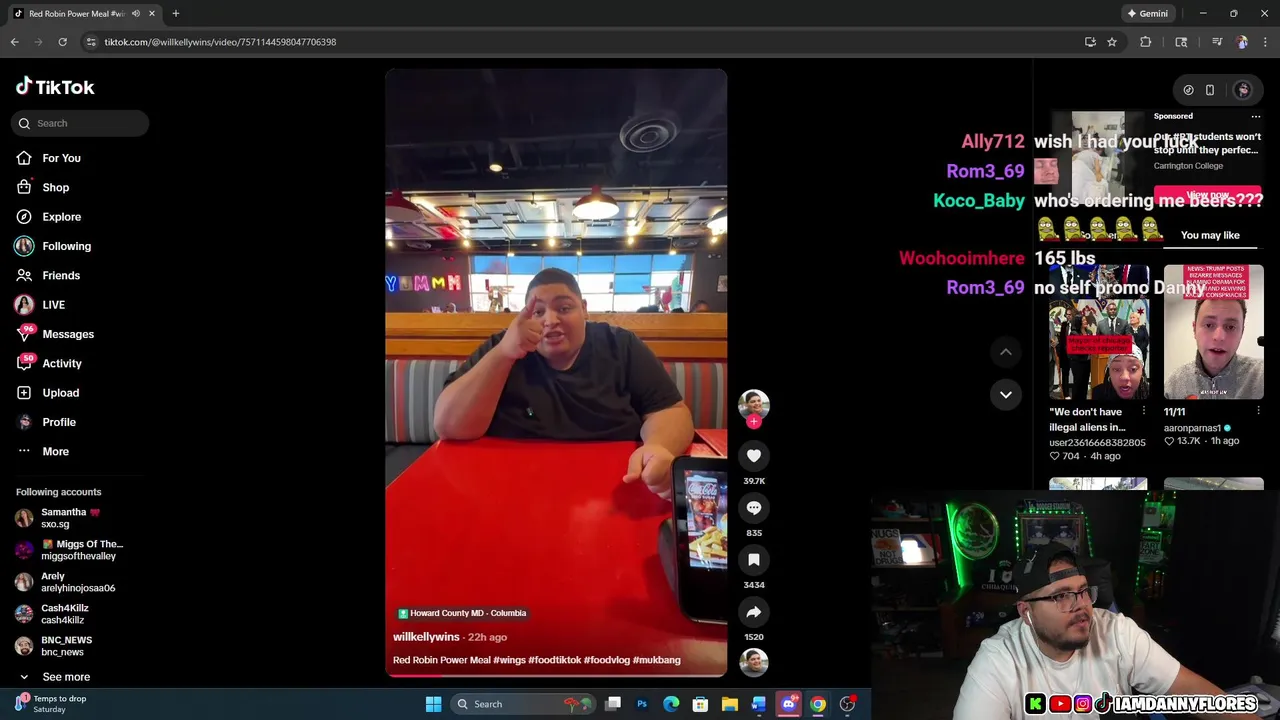Open the Howard County MD location tag
Screen dimensions: 1280x720
pyautogui.click(x=462, y=613)
